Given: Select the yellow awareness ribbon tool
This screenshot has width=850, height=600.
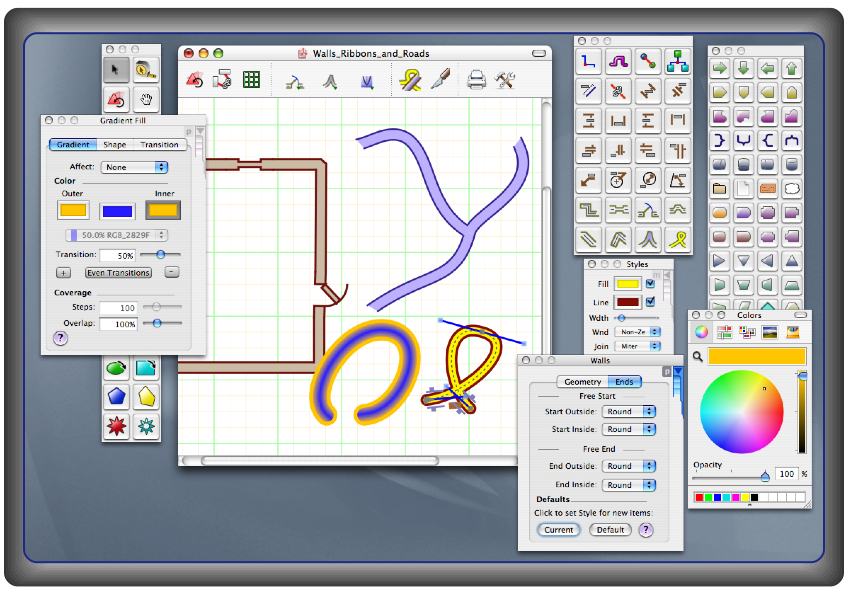Looking at the screenshot, I should pos(678,239).
